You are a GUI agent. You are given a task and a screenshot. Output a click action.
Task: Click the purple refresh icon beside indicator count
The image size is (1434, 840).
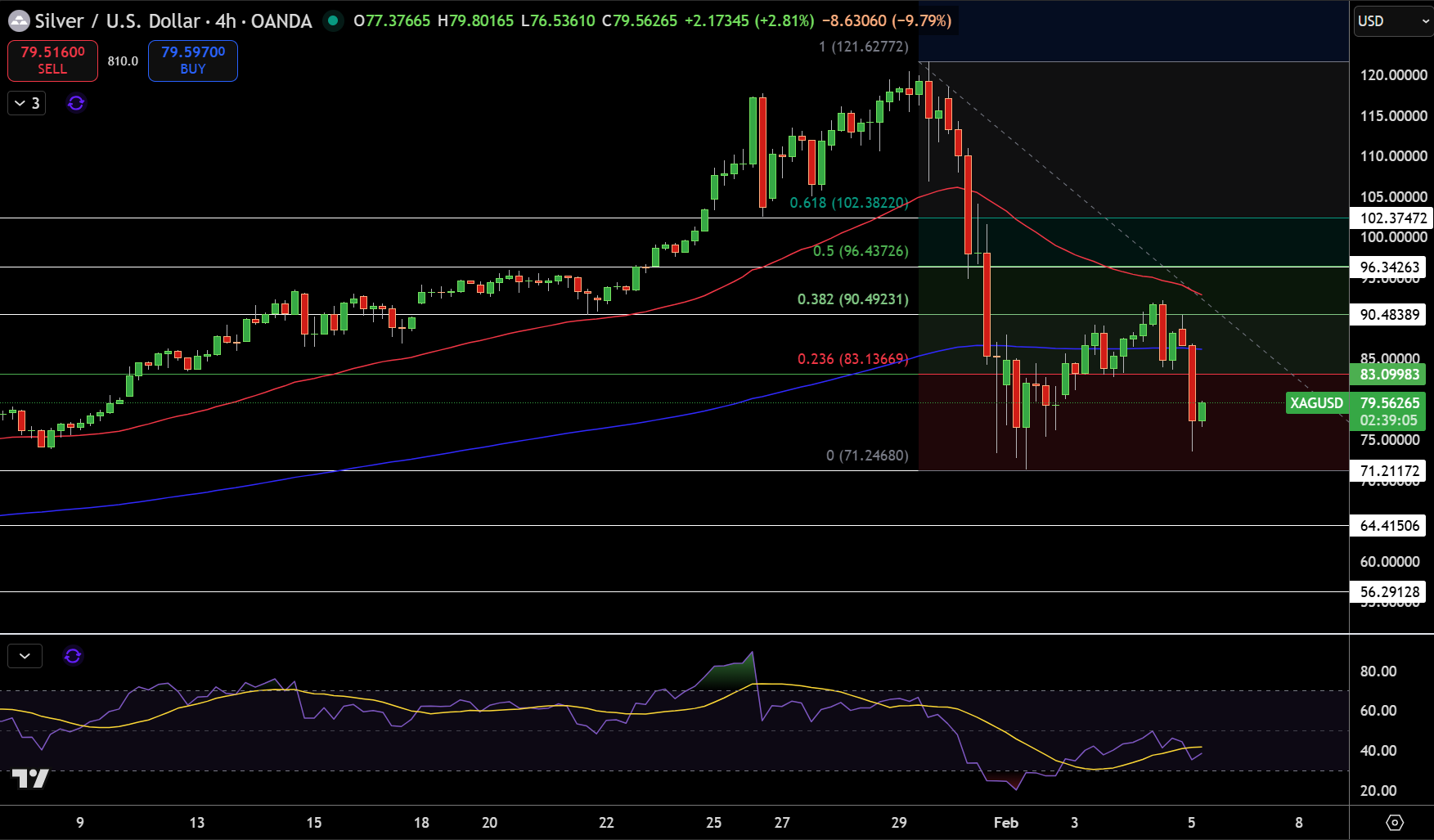76,103
